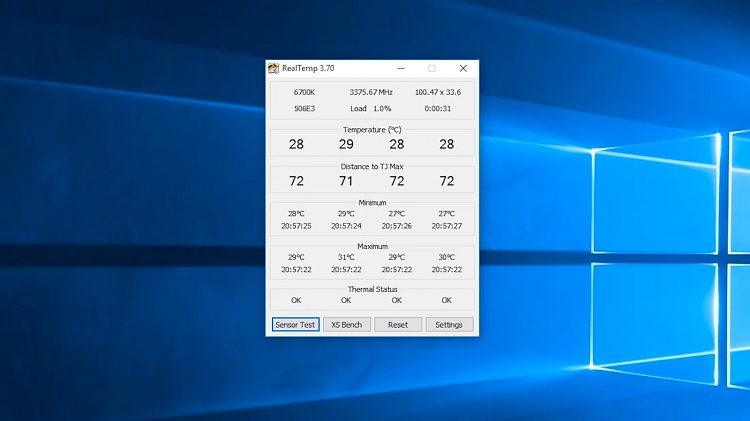This screenshot has width=750, height=421.
Task: Click the Thermal Status label
Action: point(372,289)
